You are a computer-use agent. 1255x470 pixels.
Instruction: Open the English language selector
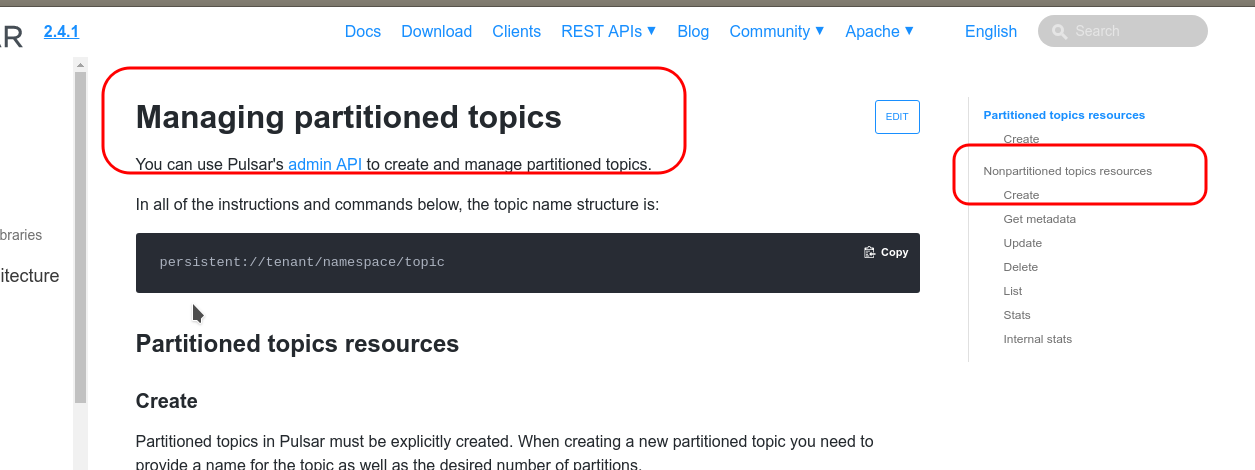click(991, 32)
